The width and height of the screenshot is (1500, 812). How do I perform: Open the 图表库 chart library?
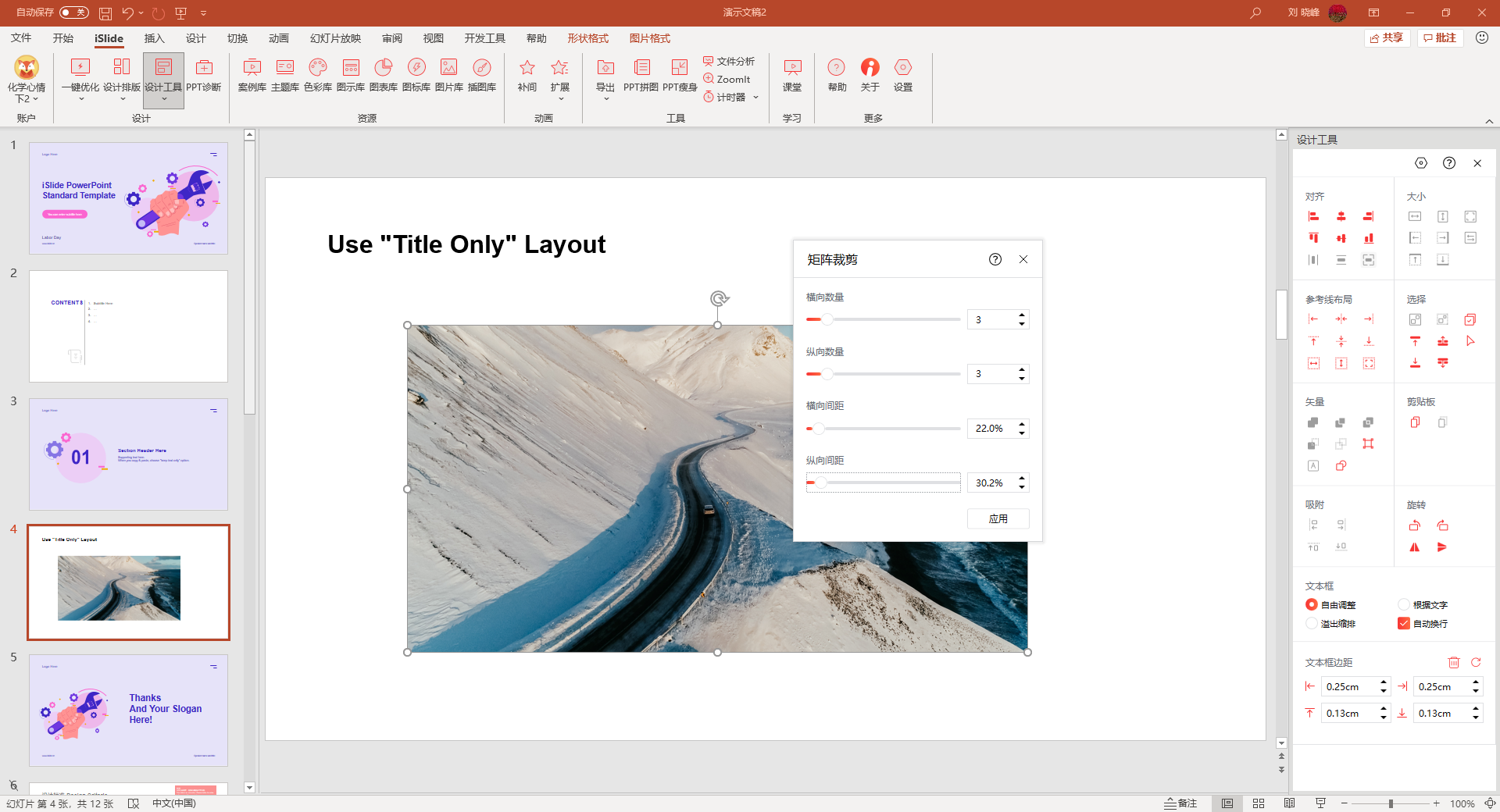[383, 75]
